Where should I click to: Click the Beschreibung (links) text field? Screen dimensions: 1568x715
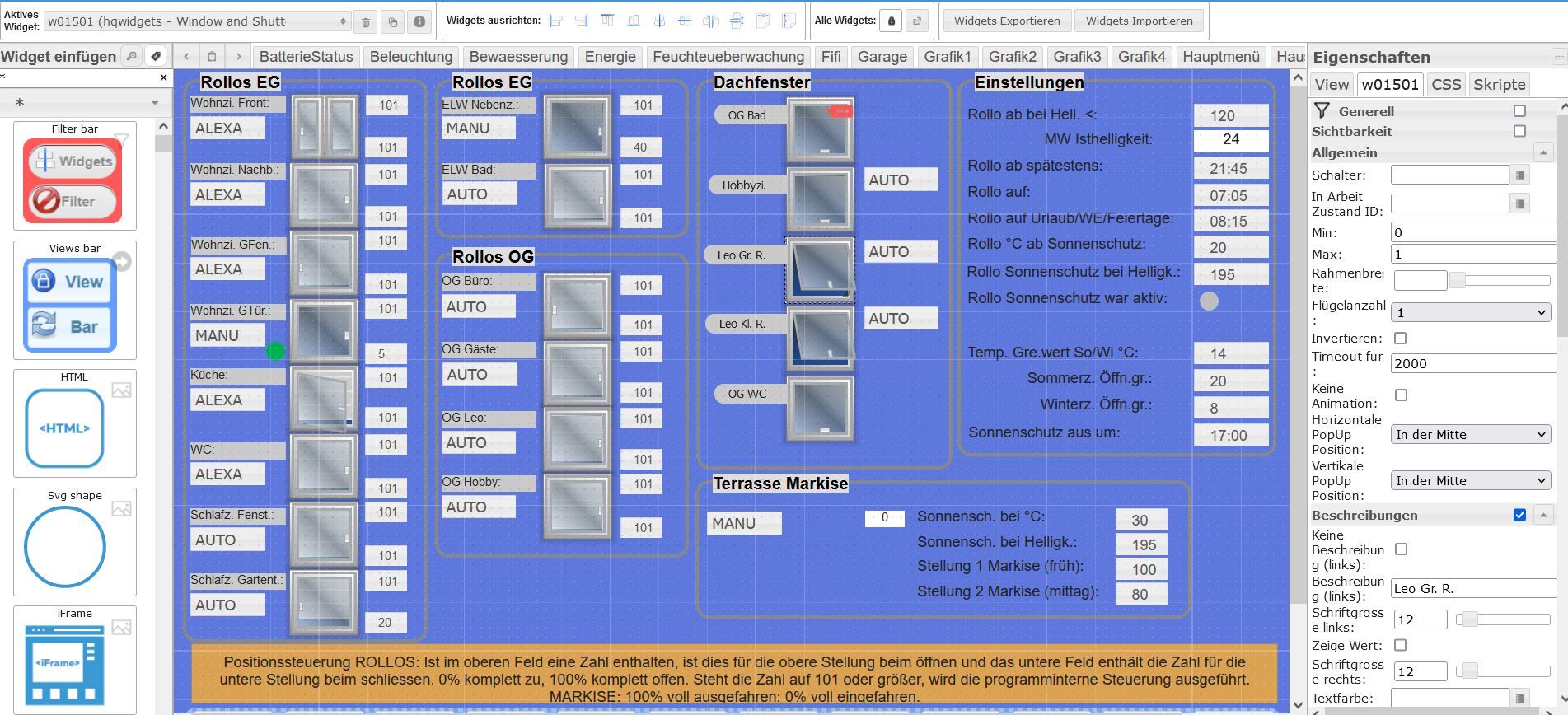[x=1473, y=588]
